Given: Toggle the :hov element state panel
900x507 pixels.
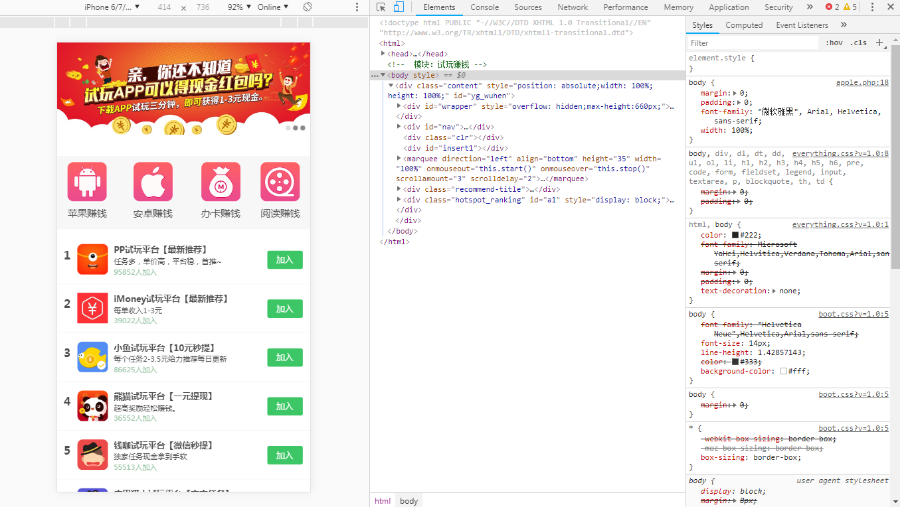Looking at the screenshot, I should pos(834,42).
